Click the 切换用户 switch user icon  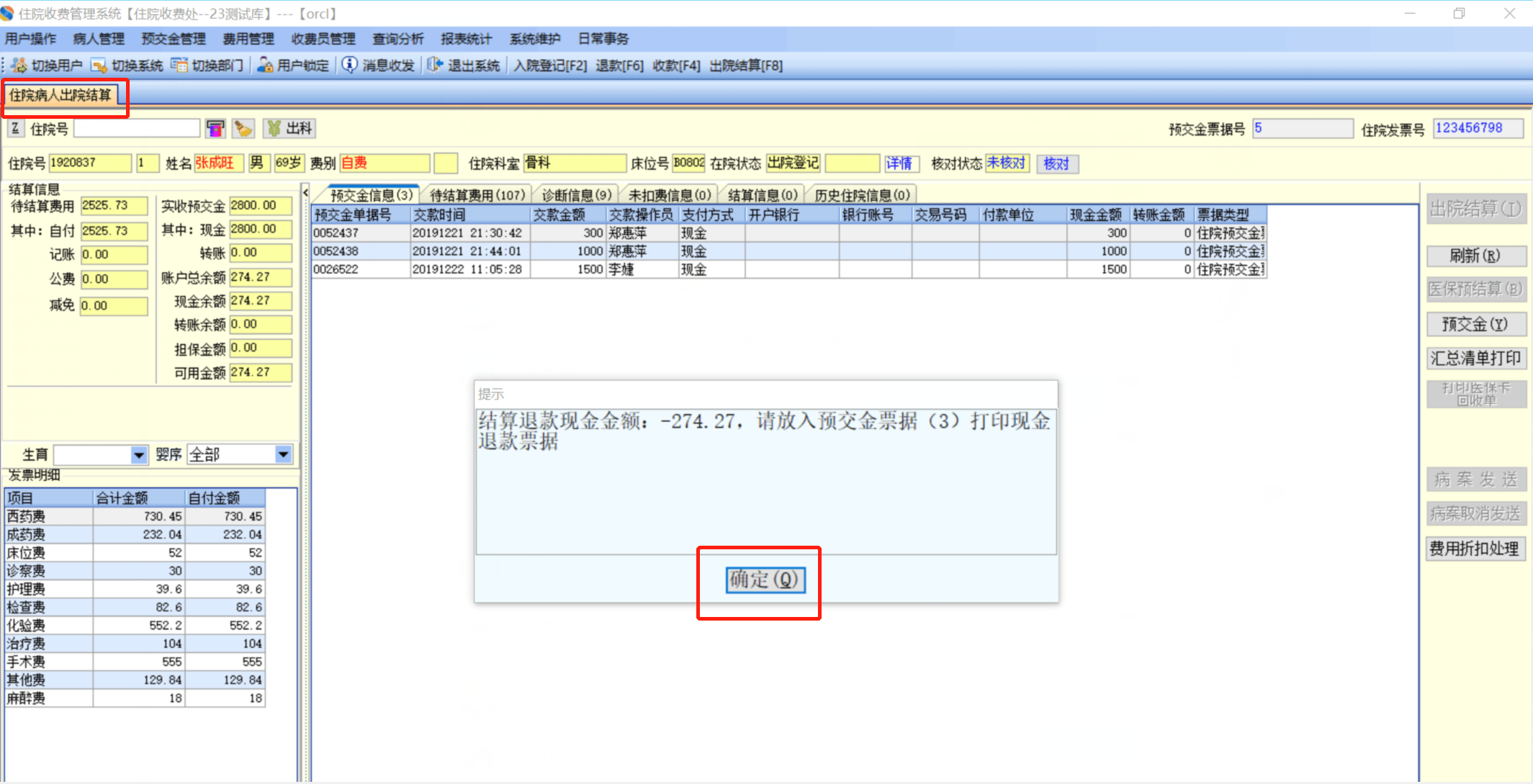tap(19, 66)
